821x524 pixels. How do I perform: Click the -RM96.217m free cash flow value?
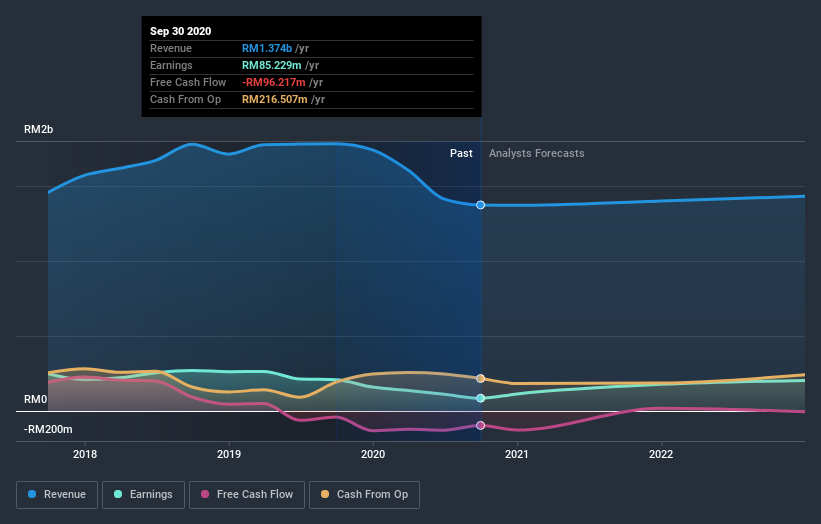[x=274, y=82]
